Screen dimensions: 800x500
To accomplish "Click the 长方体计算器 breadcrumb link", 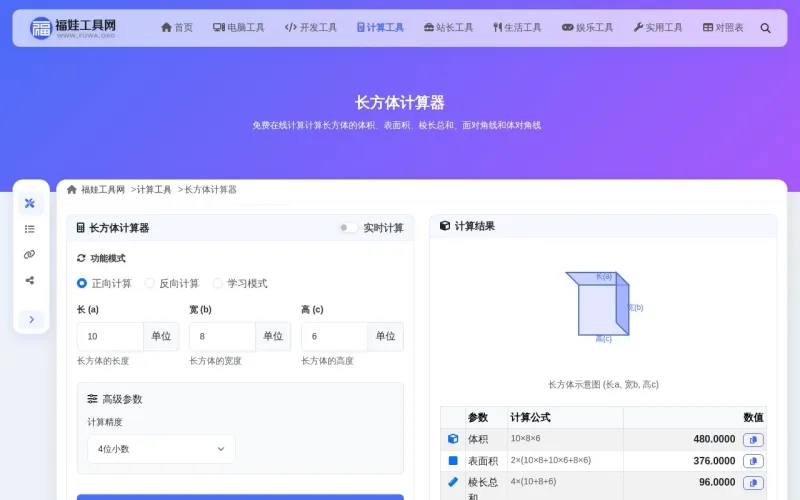I will [210, 189].
